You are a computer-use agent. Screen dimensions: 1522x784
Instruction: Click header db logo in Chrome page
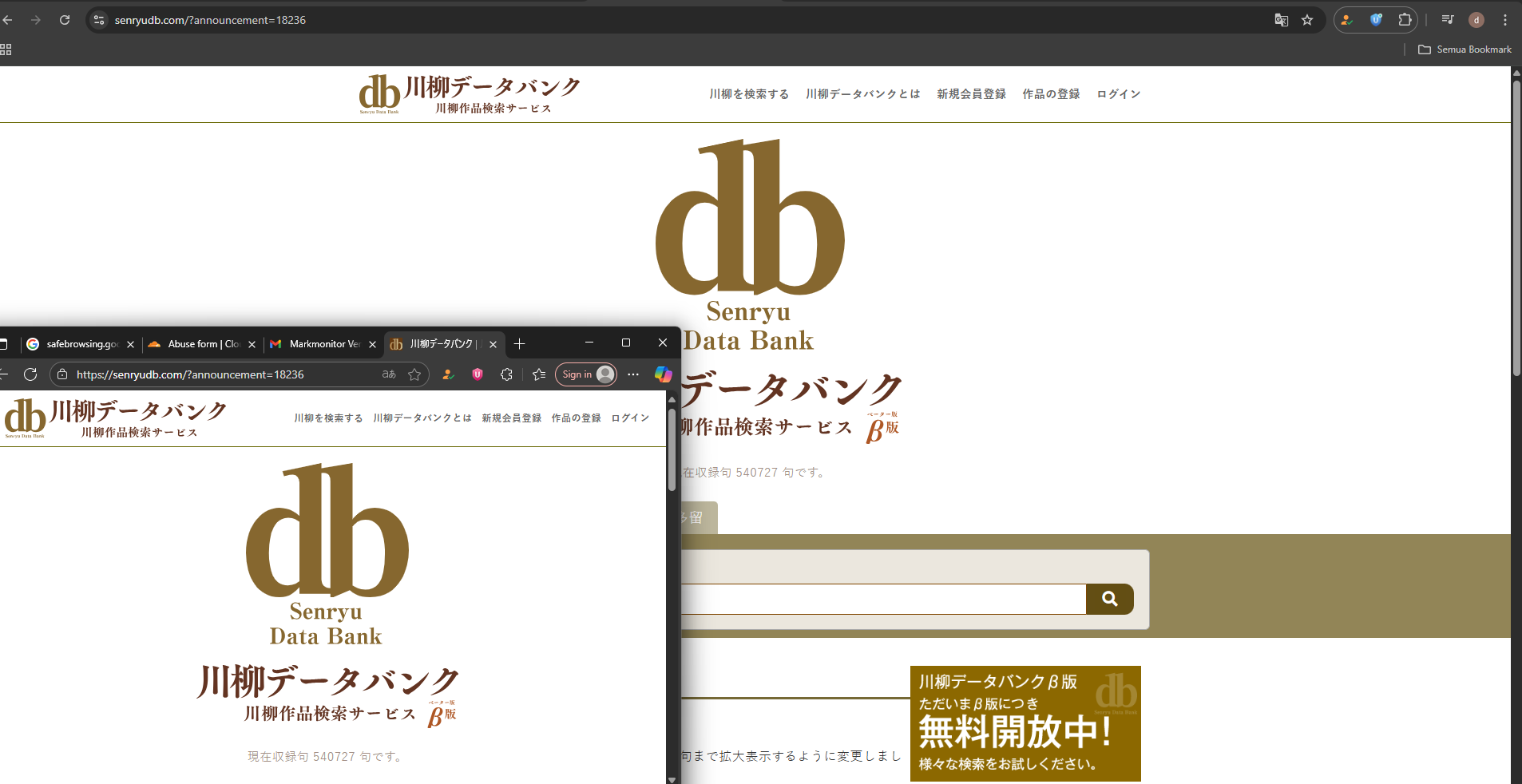point(470,94)
